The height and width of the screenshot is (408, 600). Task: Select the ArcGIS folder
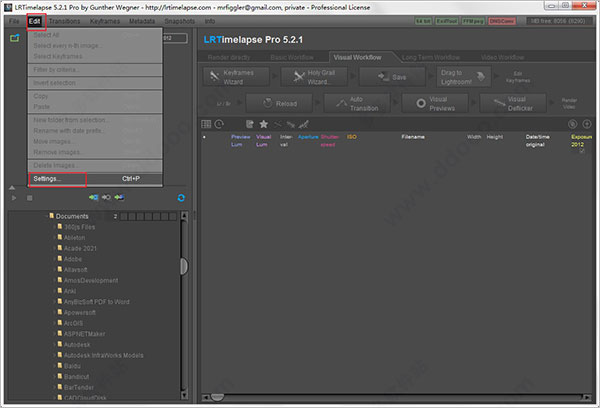(x=73, y=323)
